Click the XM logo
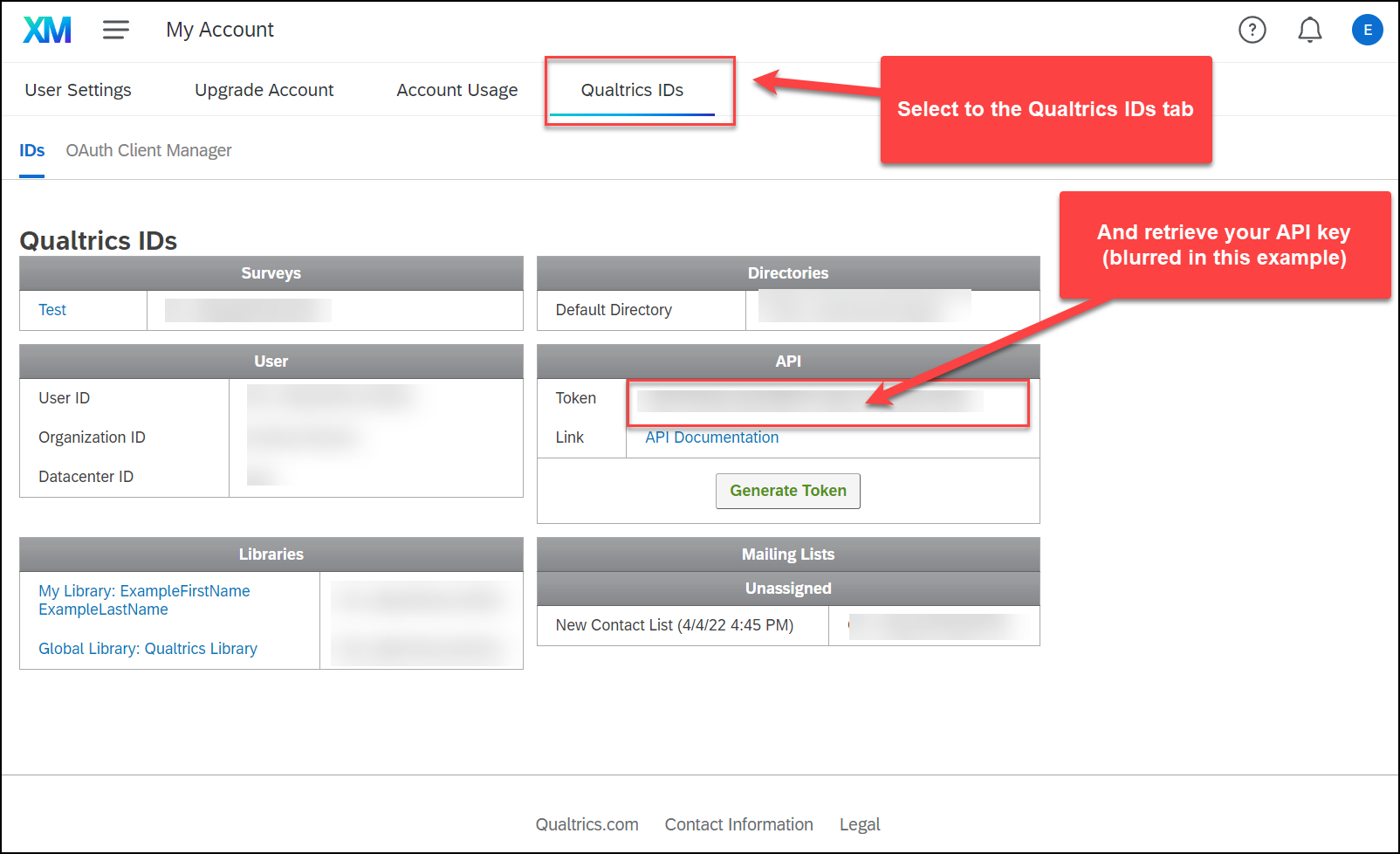 click(47, 31)
